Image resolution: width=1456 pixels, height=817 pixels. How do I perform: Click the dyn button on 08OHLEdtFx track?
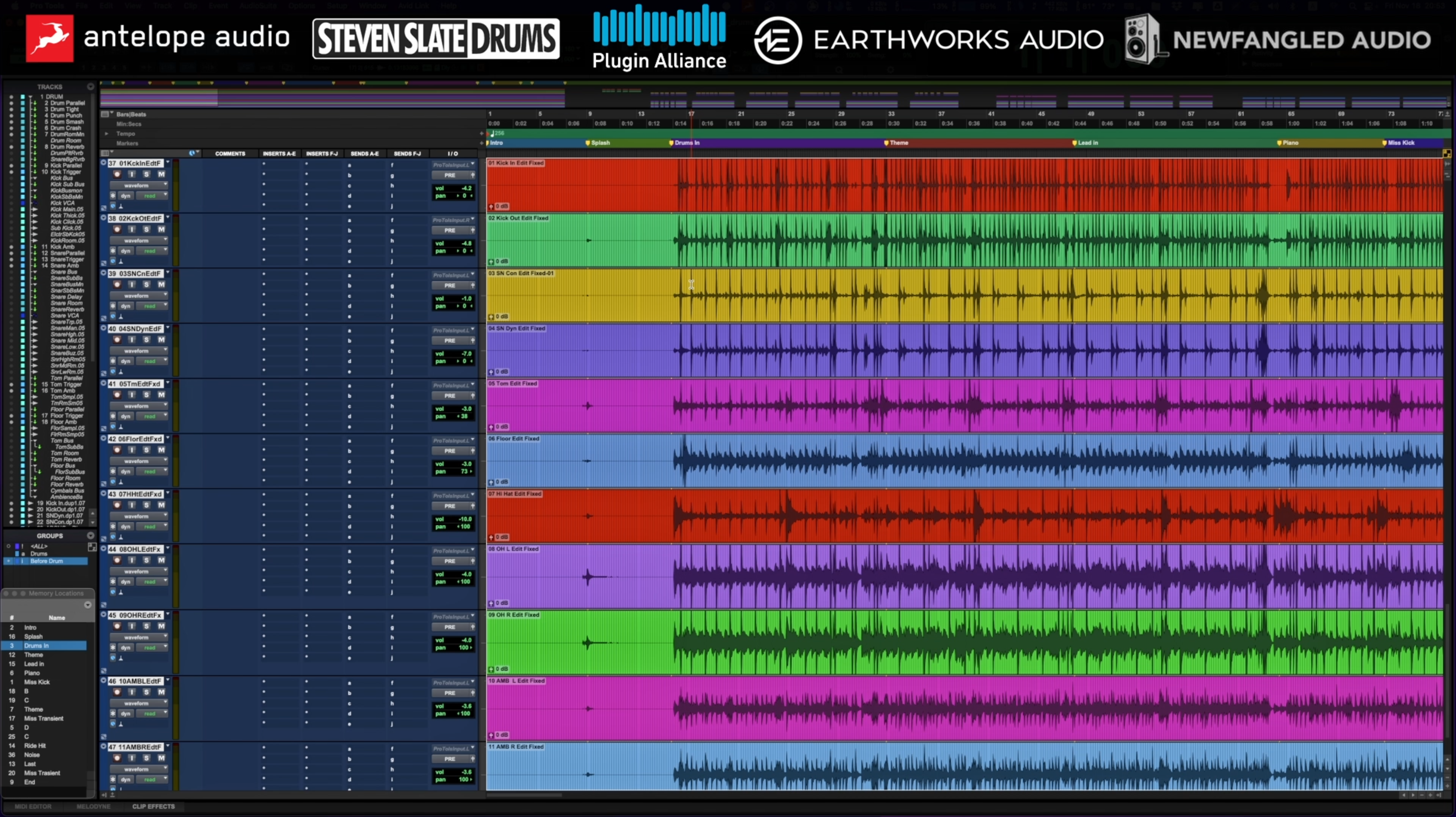coord(126,582)
